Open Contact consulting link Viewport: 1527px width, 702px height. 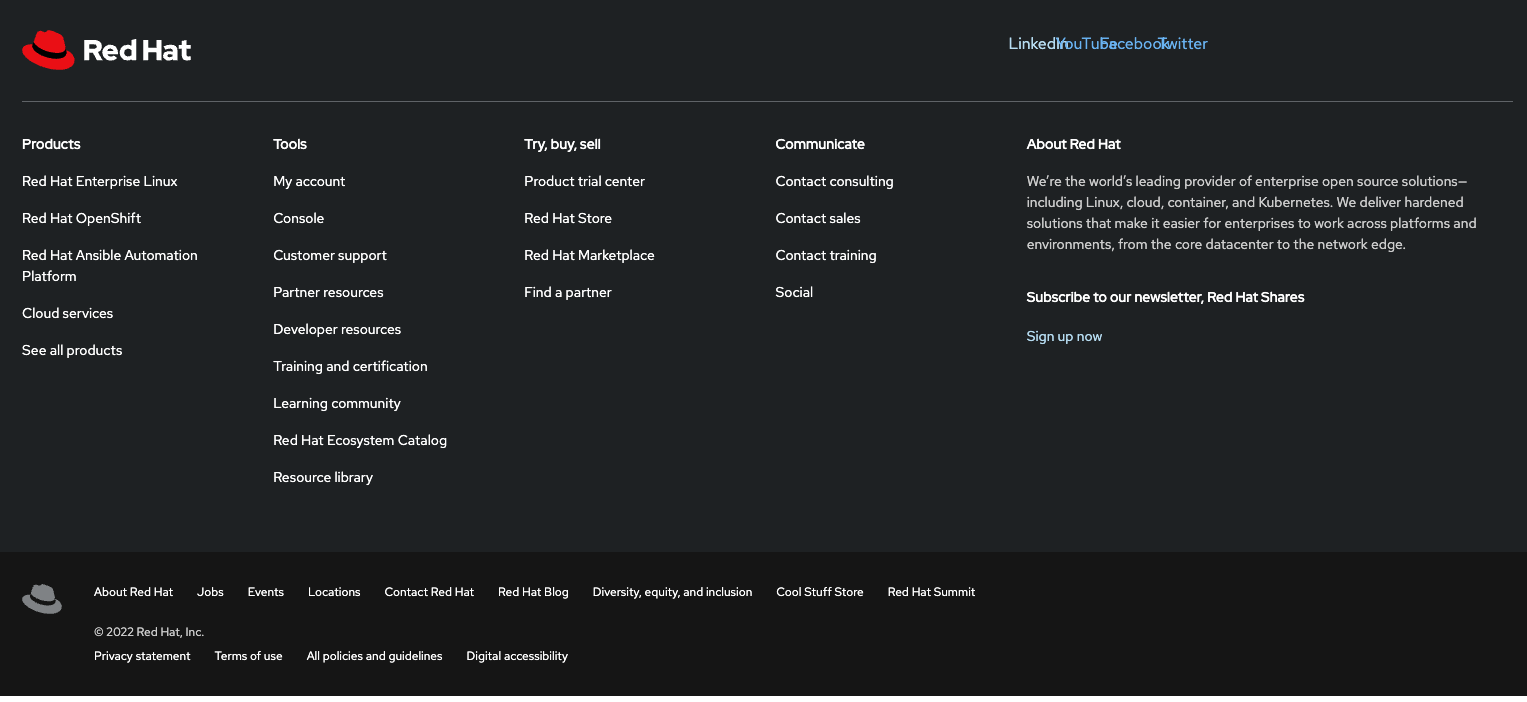pos(834,181)
